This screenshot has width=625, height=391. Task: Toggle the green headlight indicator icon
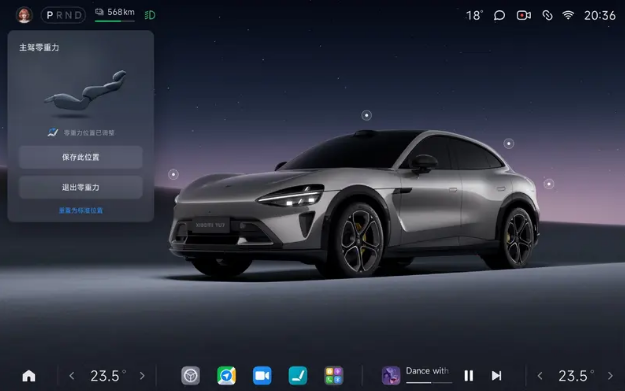150,15
